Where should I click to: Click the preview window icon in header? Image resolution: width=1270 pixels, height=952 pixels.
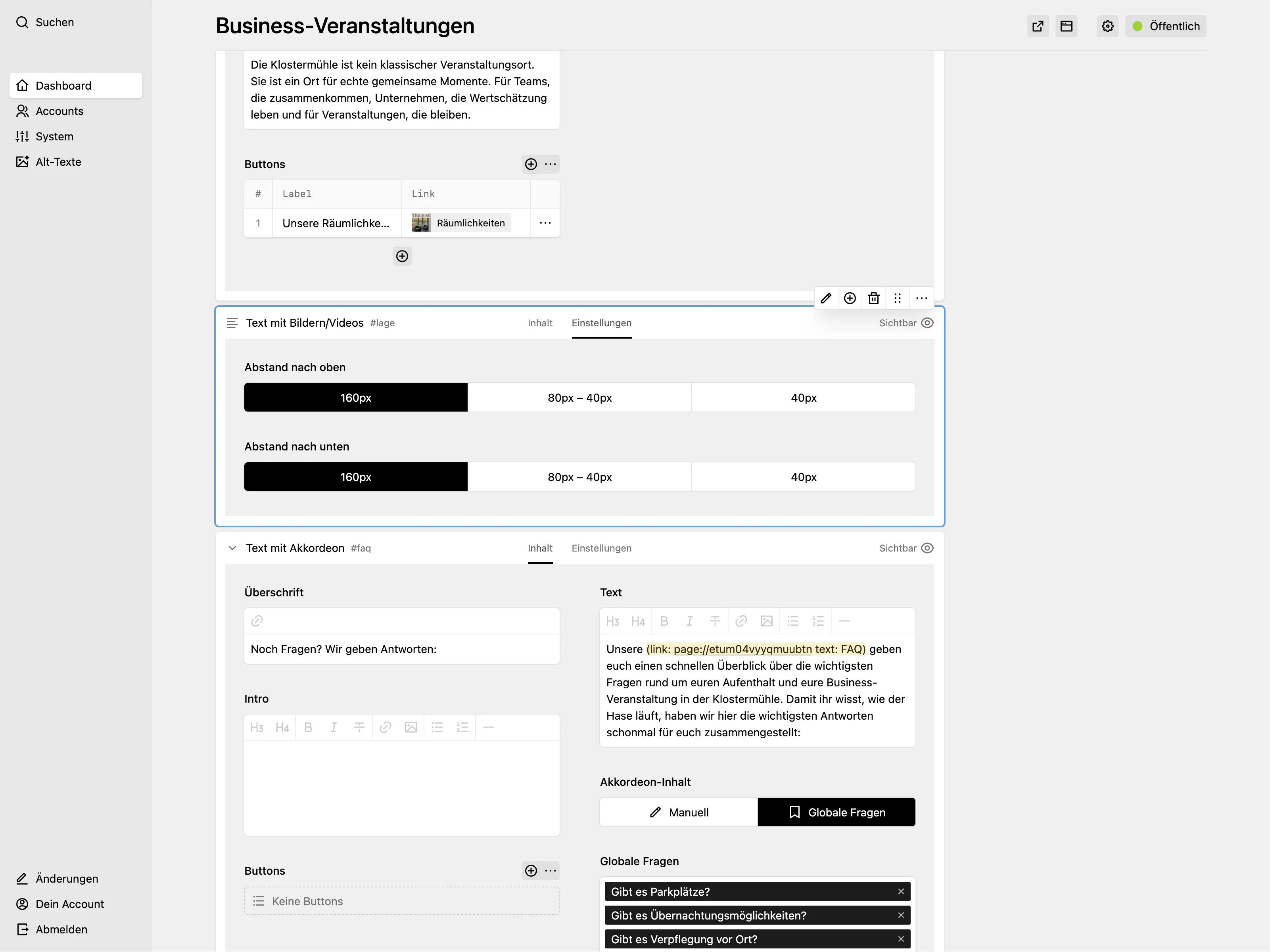click(1066, 27)
